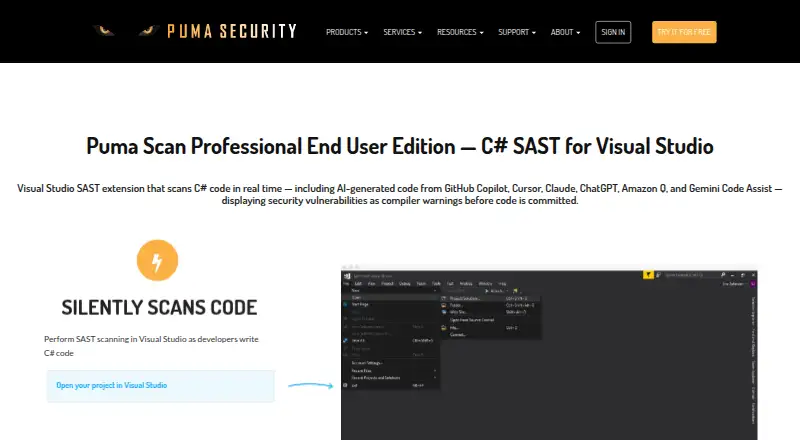Click the Sign In button

click(x=613, y=32)
